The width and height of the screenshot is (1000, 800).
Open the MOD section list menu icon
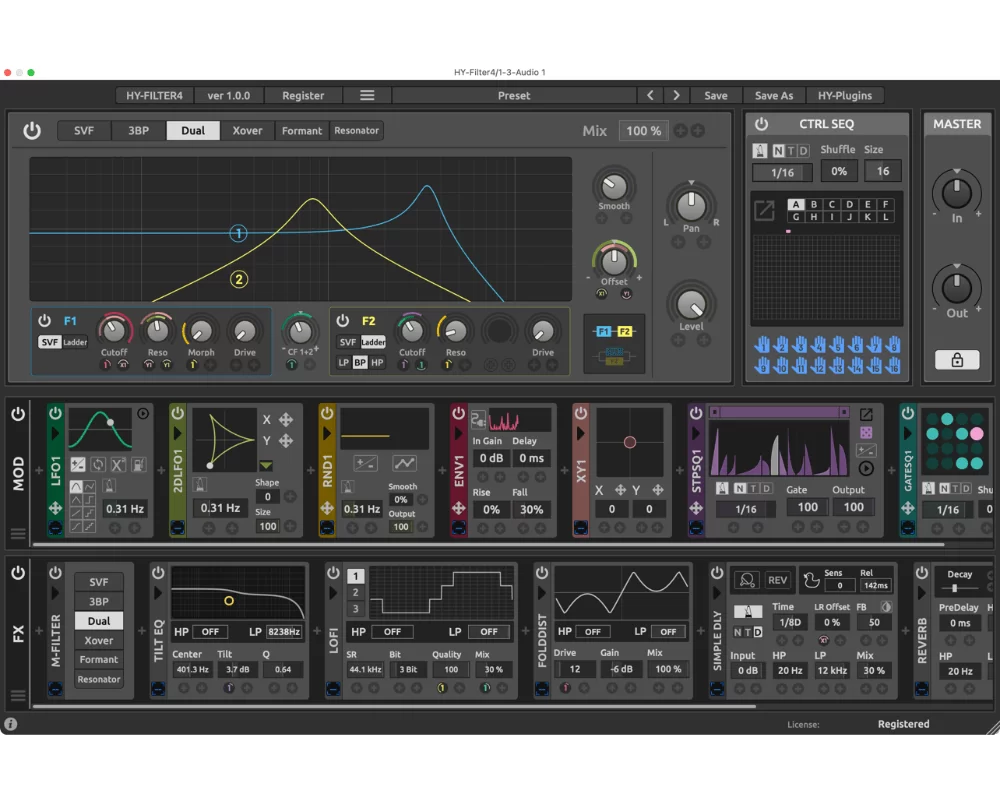[18, 533]
